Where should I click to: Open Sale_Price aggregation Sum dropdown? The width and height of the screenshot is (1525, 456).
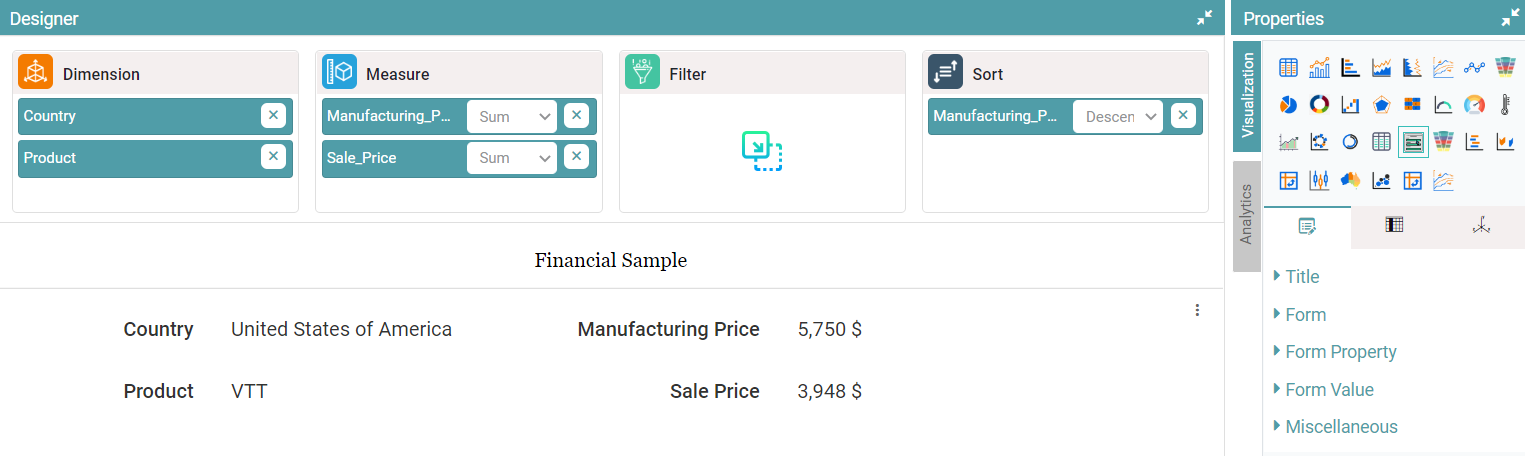512,158
